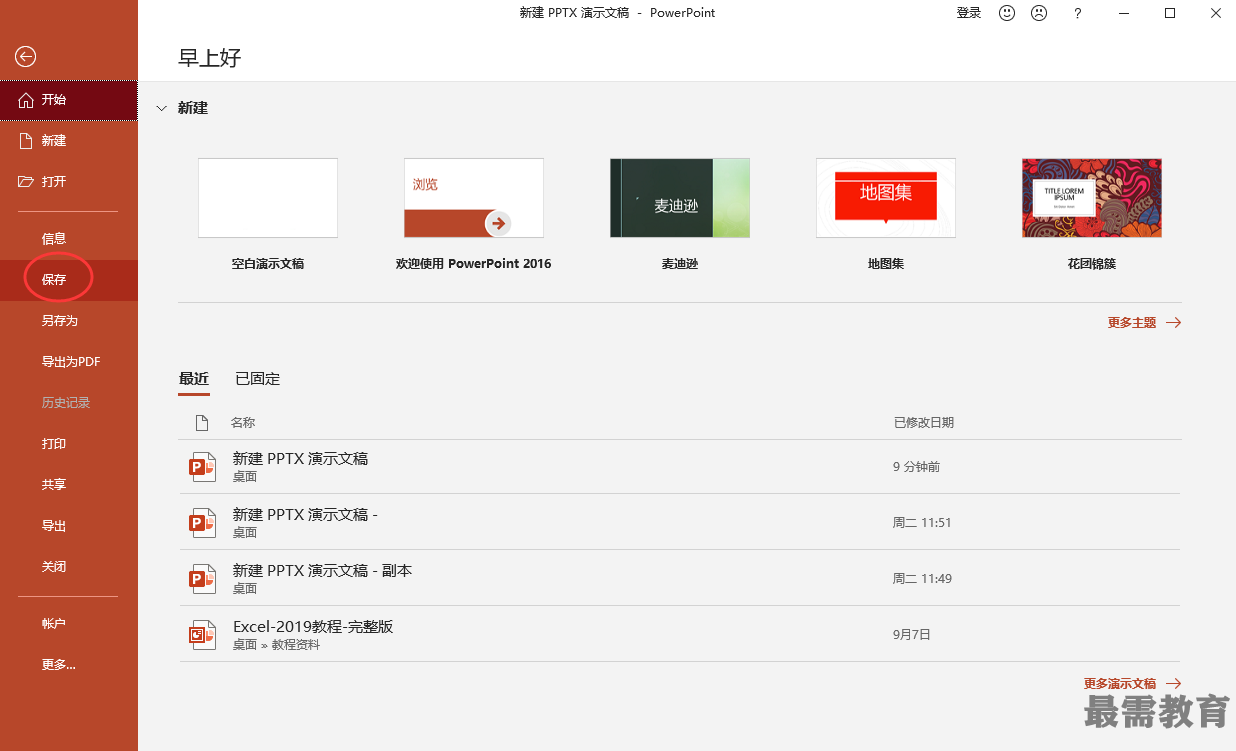
Task: Click the 名称 column header
Action: coord(243,423)
